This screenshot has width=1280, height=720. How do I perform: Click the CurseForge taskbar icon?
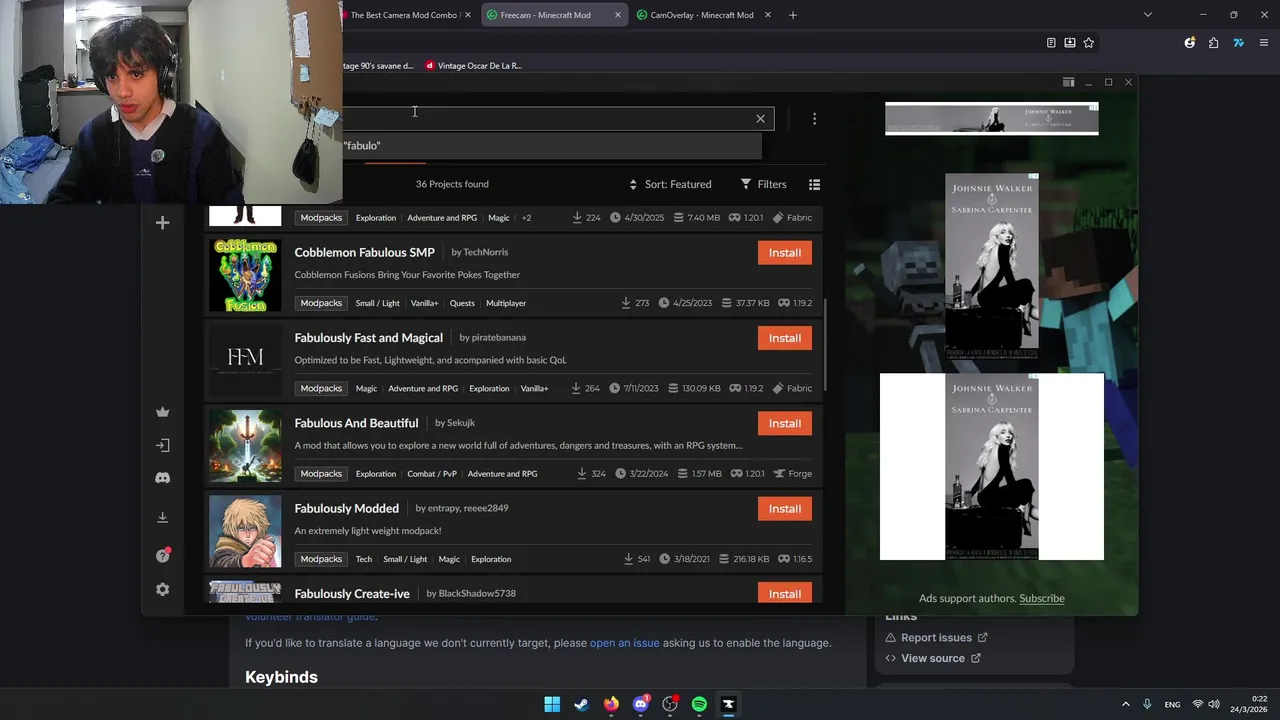tap(728, 704)
